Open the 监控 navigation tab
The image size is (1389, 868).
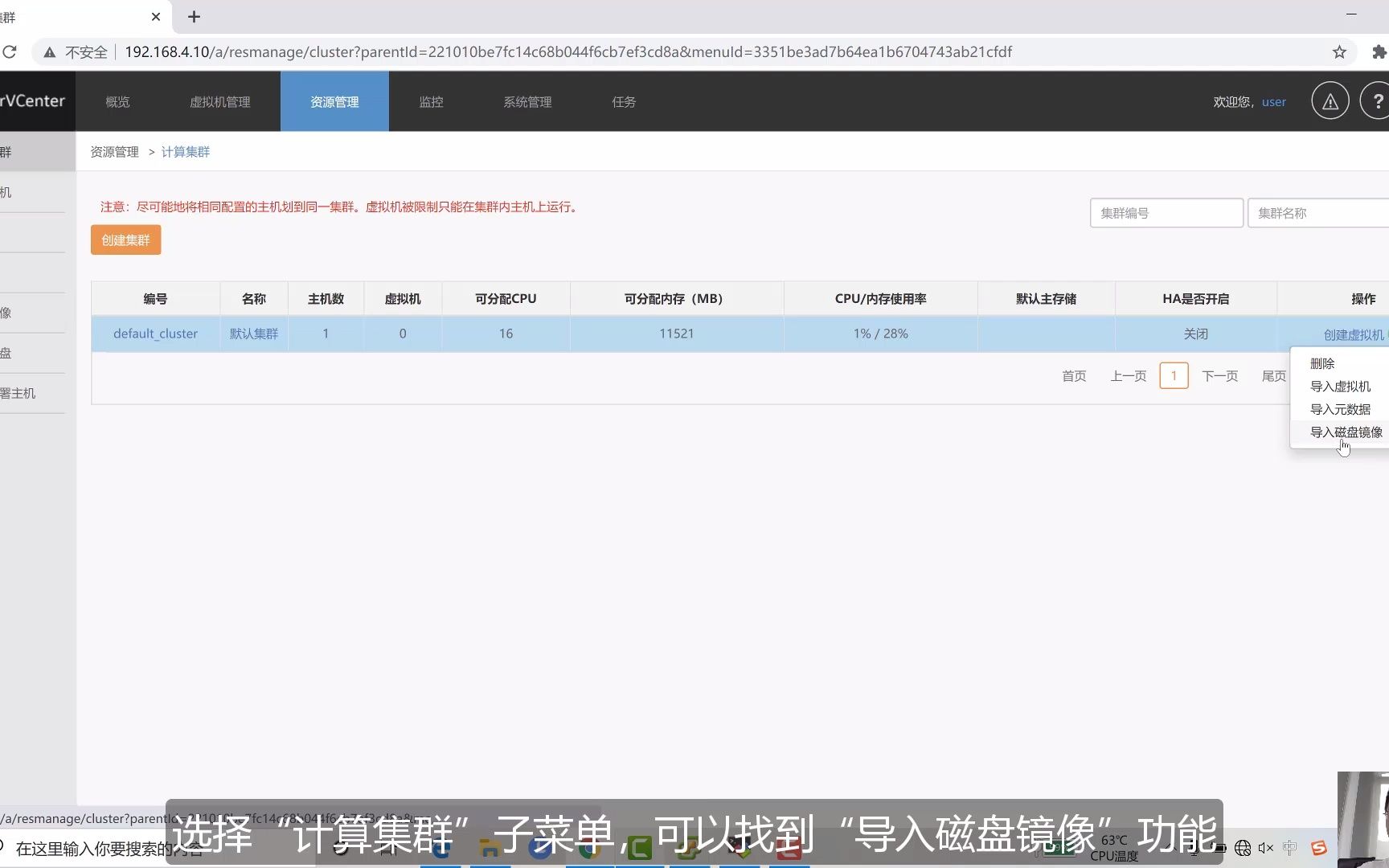431,102
